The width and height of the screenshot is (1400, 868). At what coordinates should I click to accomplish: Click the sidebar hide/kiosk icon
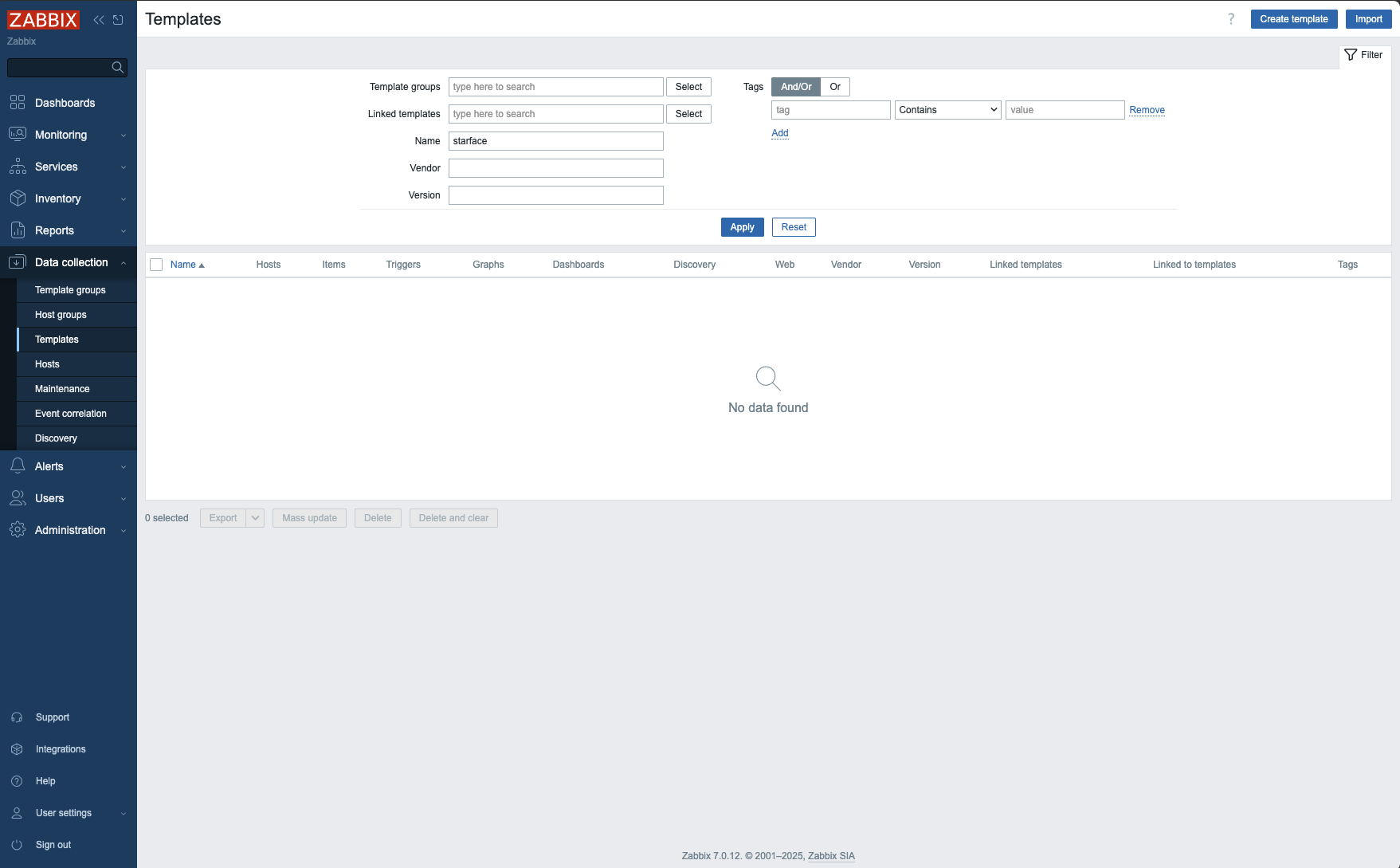coord(118,20)
